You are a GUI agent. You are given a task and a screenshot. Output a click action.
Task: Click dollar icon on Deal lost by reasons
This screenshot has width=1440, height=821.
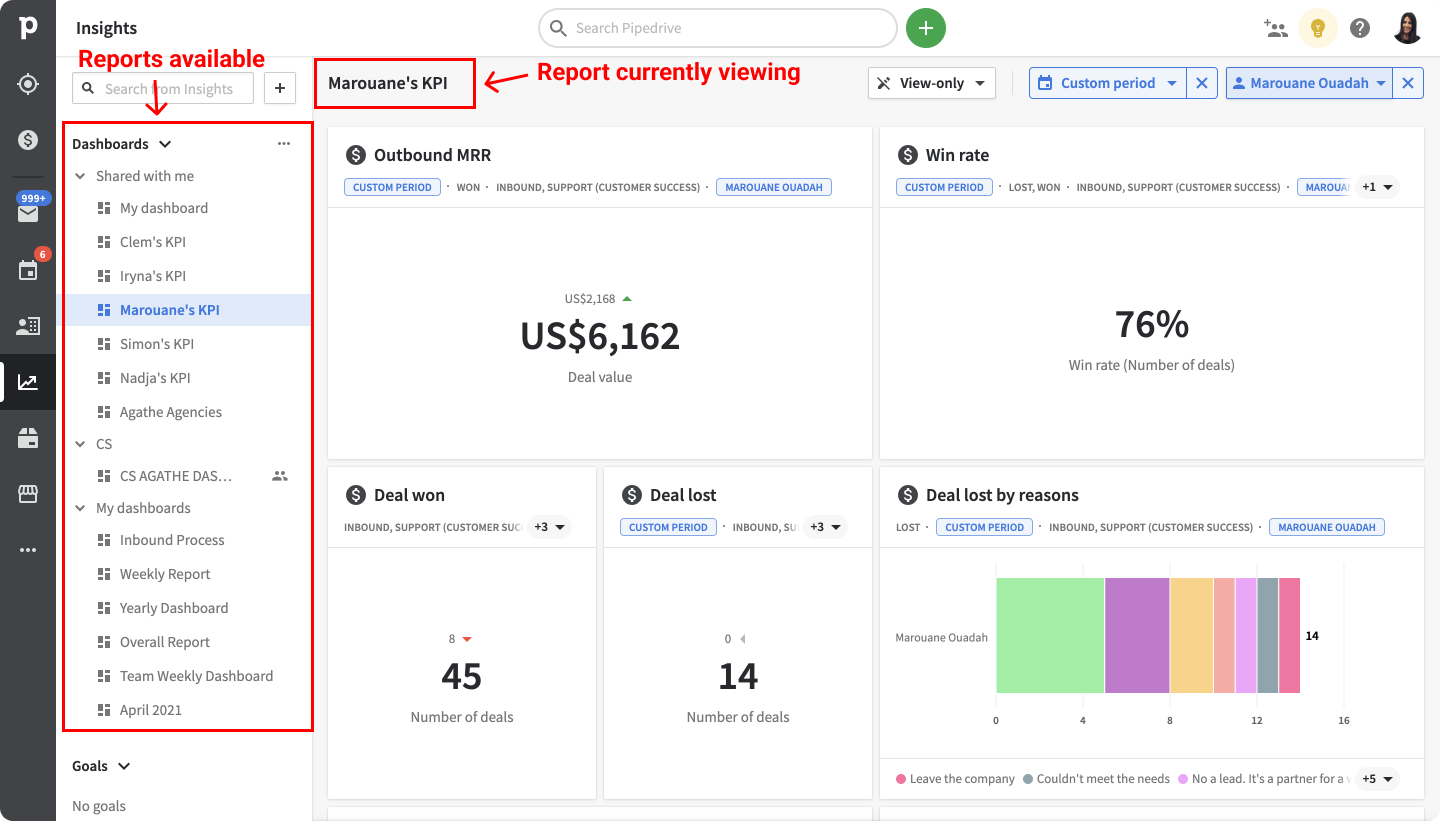(x=907, y=495)
